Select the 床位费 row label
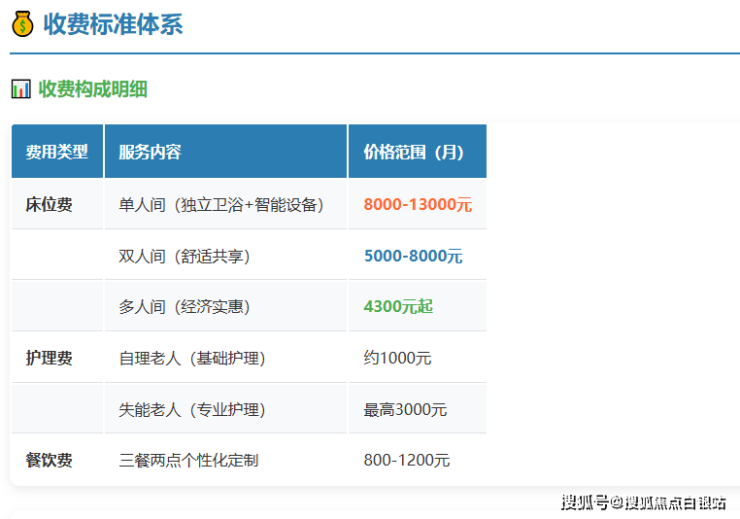Image resolution: width=740 pixels, height=519 pixels. [x=49, y=204]
